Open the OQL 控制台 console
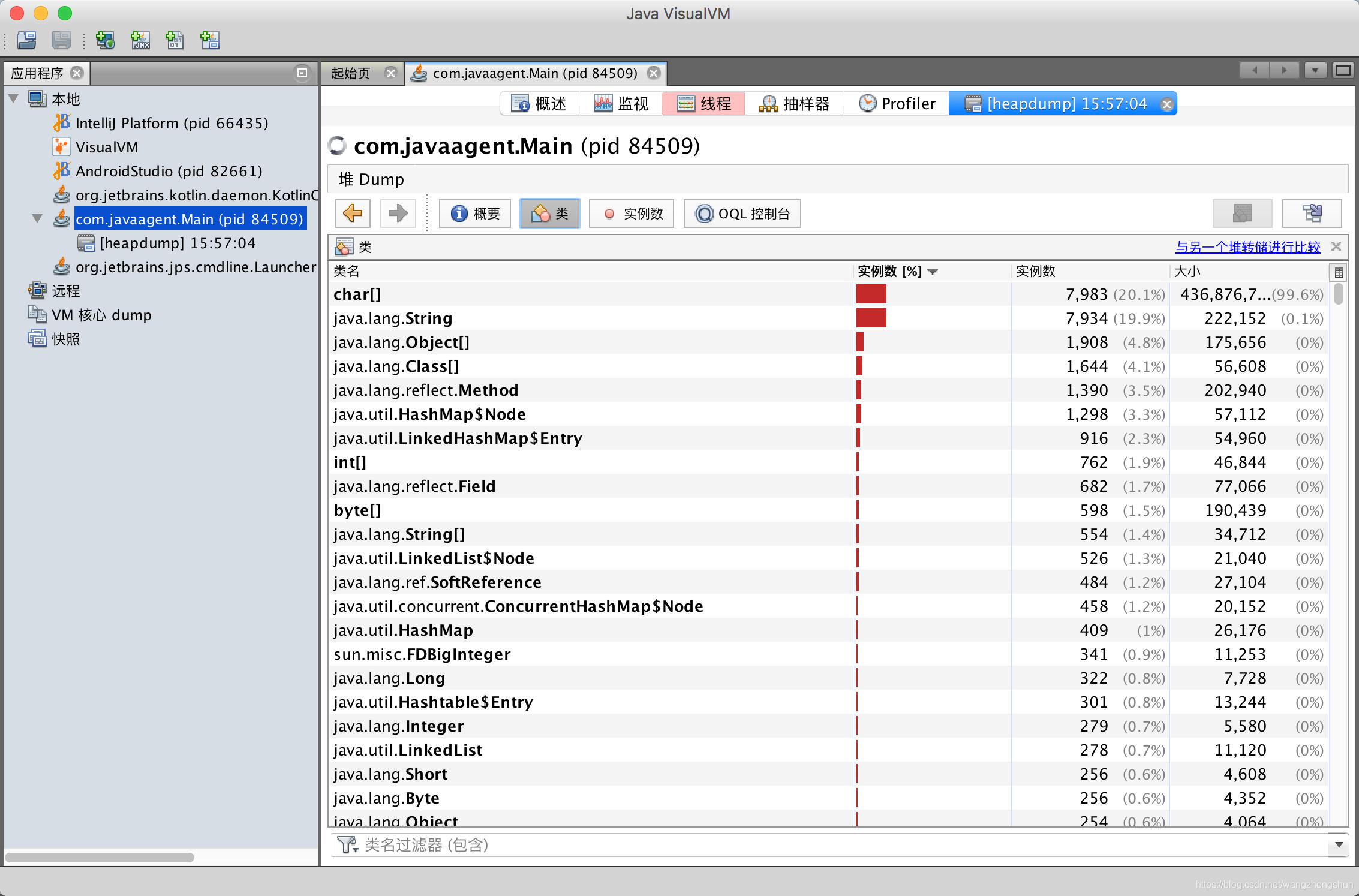 742,214
